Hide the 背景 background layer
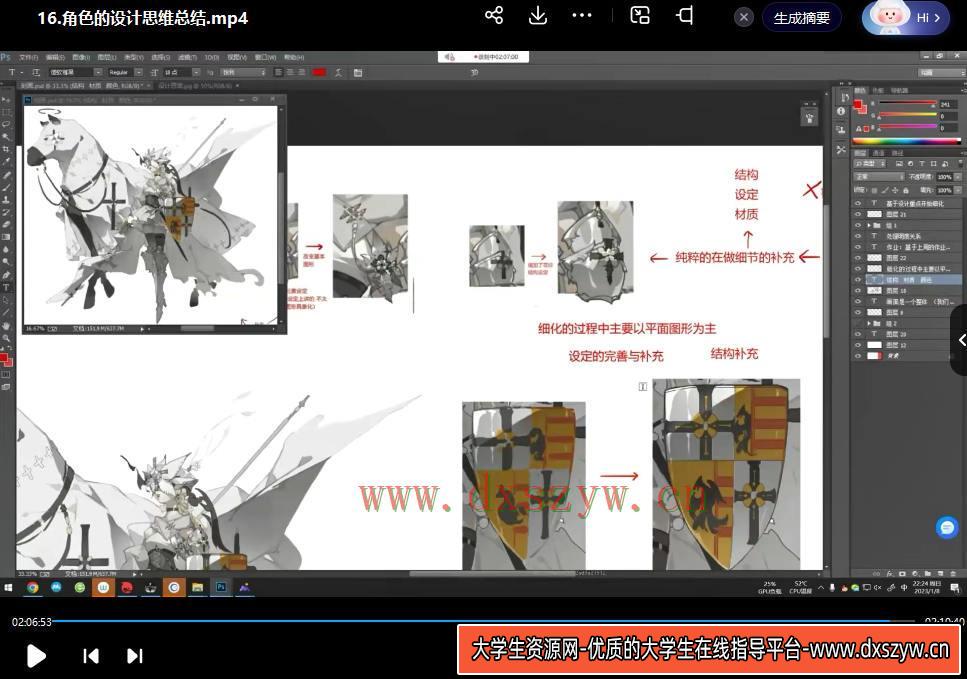The width and height of the screenshot is (967, 679). pyautogui.click(x=858, y=356)
